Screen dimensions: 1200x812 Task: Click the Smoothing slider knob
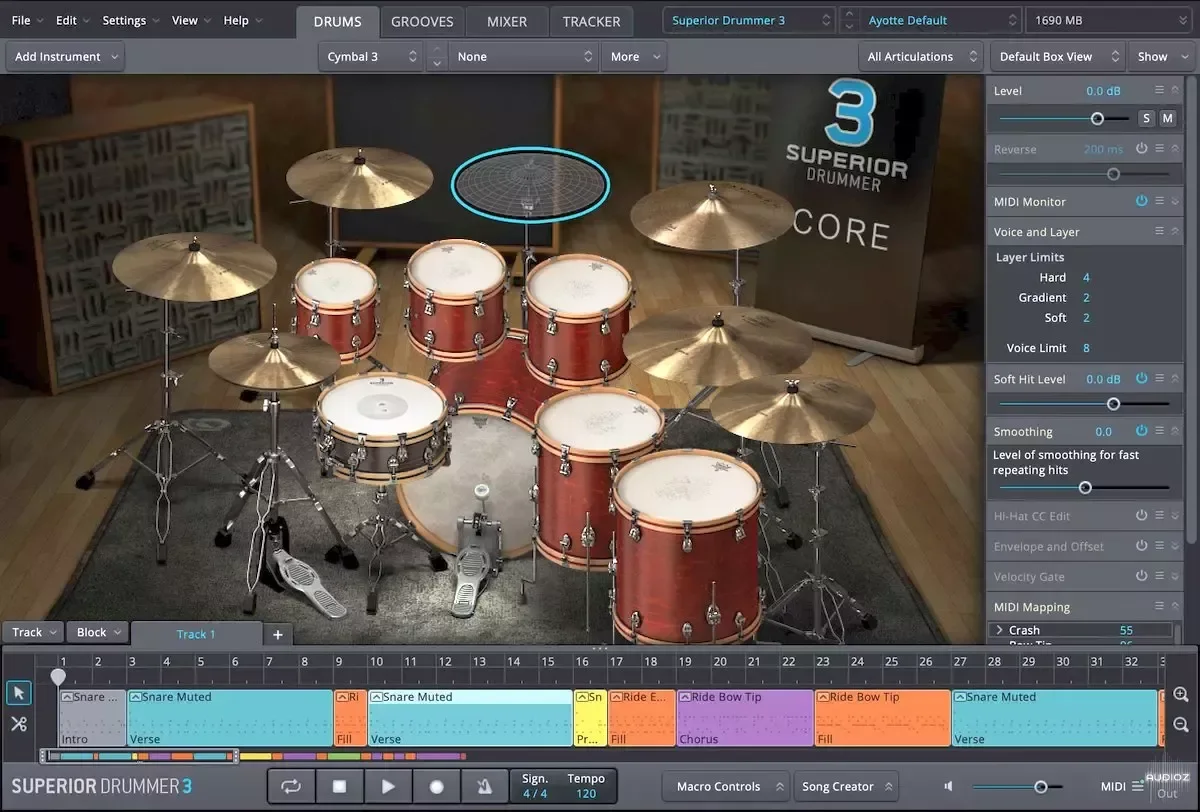(1085, 488)
